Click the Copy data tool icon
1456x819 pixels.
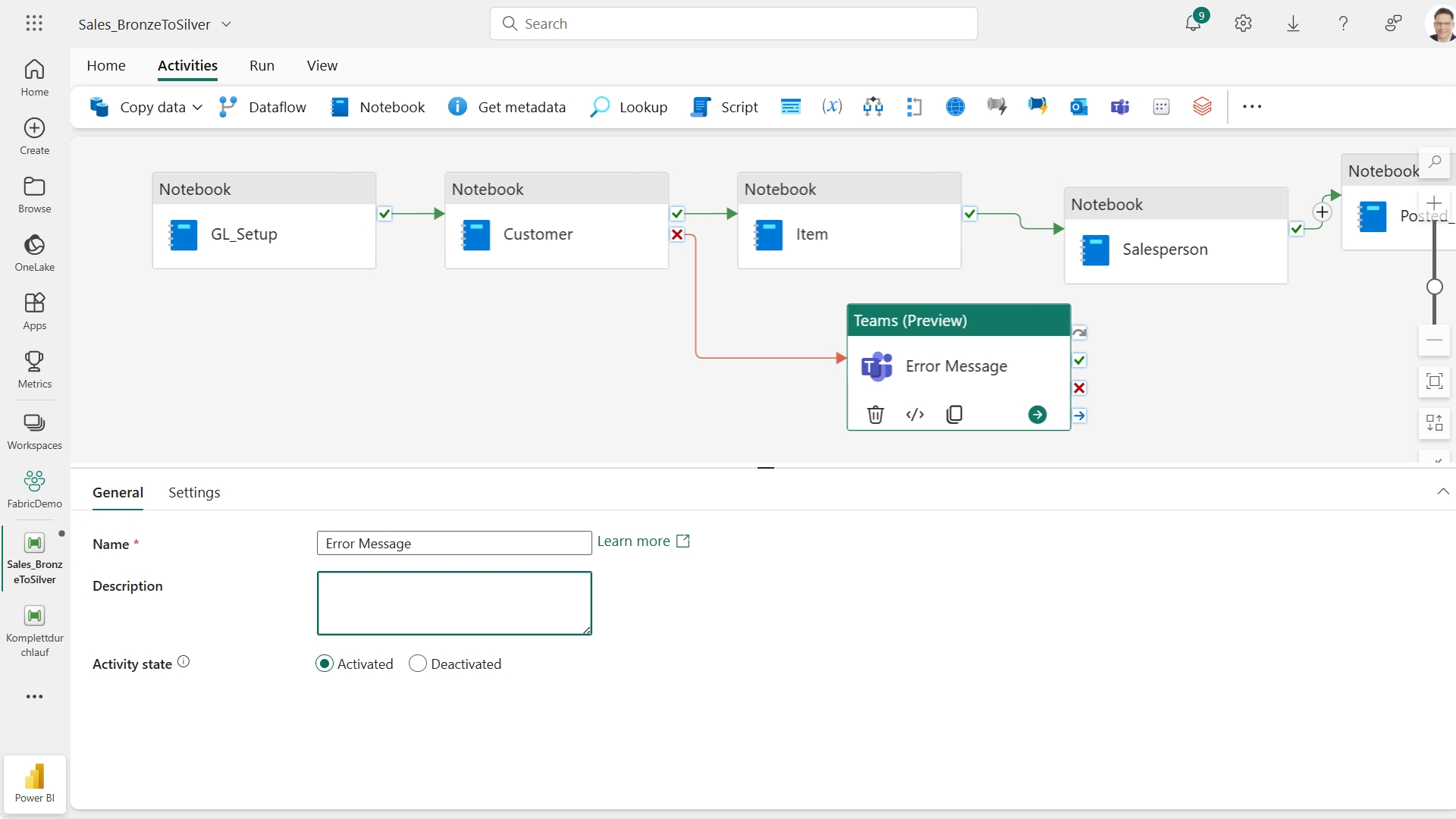click(100, 107)
